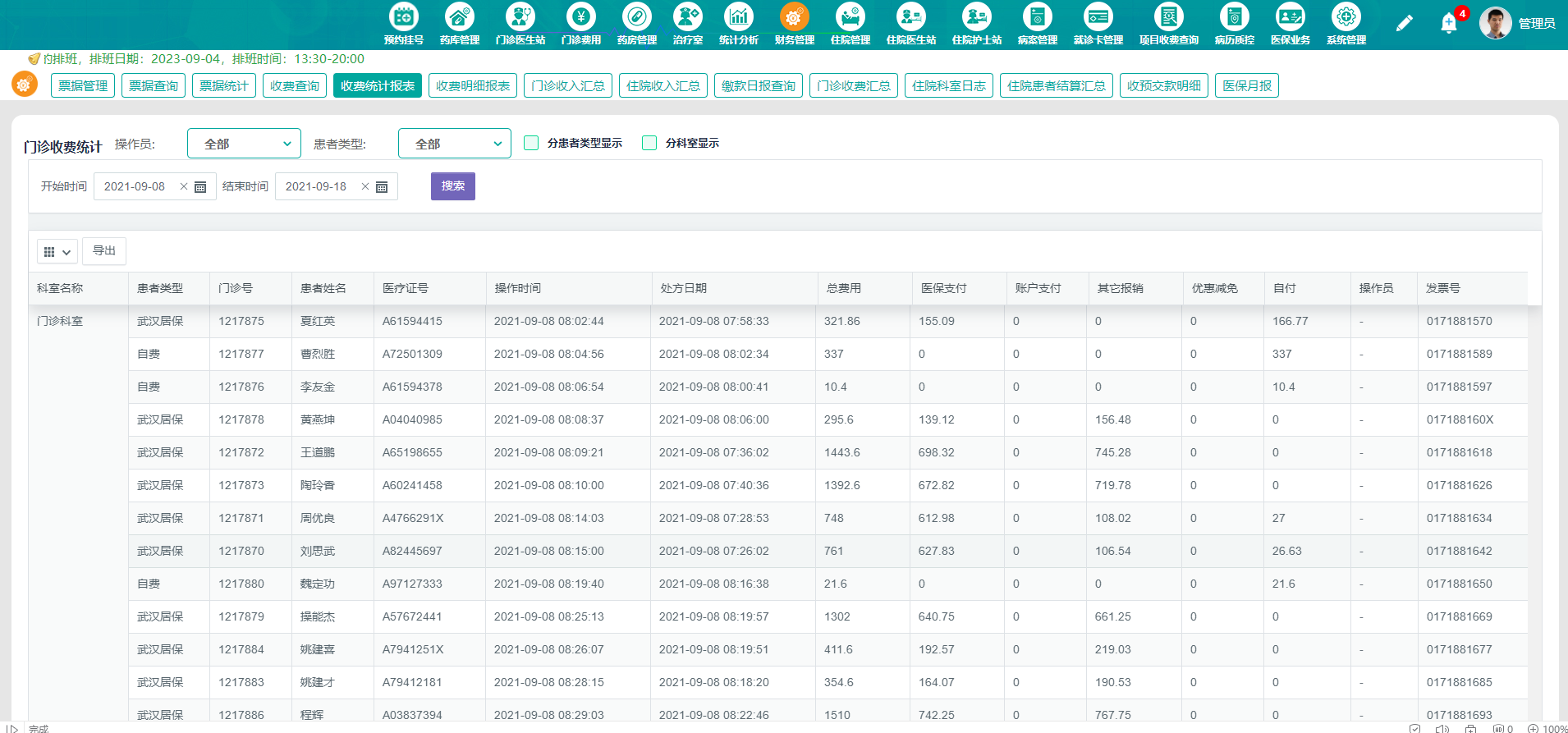The image size is (1568, 733).
Task: Expand the 操作员 dropdown
Action: 244,144
